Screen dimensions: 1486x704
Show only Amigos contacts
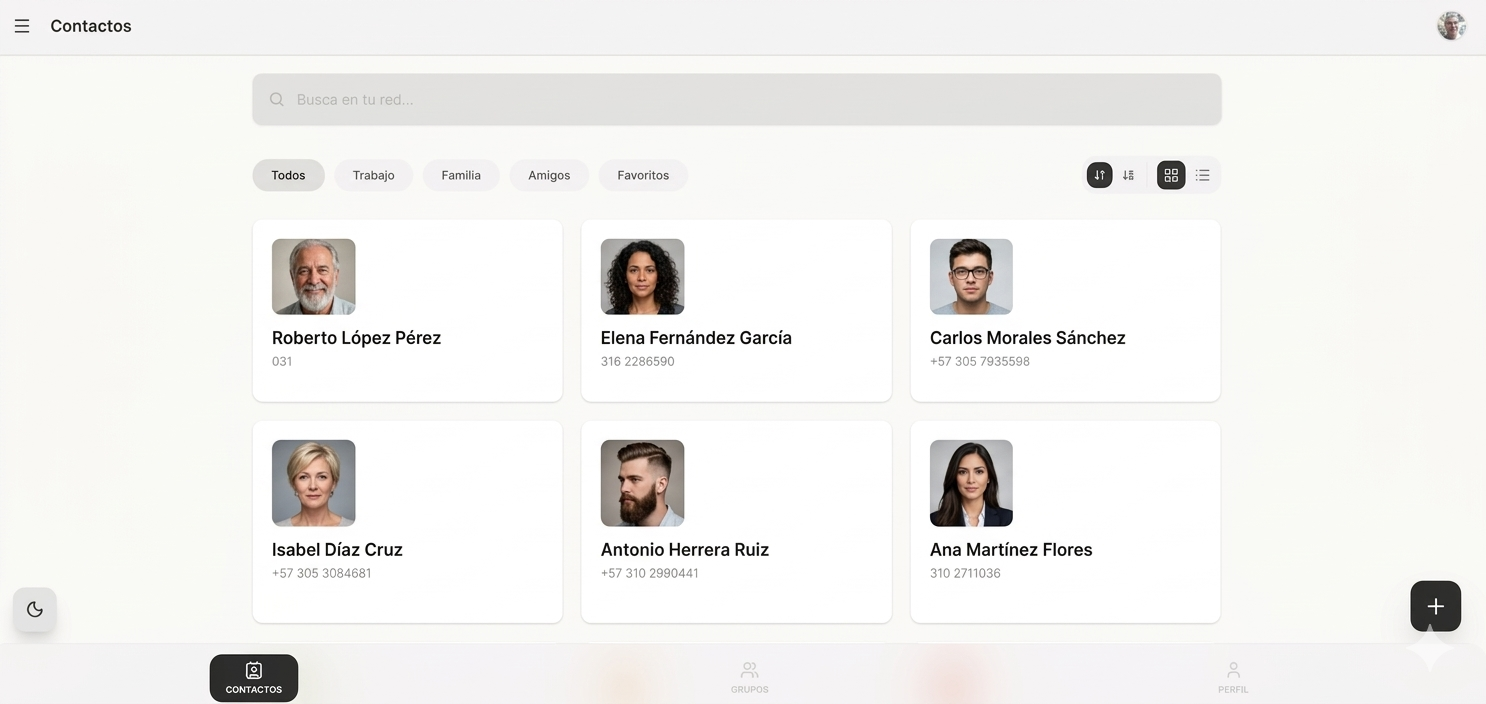click(549, 175)
